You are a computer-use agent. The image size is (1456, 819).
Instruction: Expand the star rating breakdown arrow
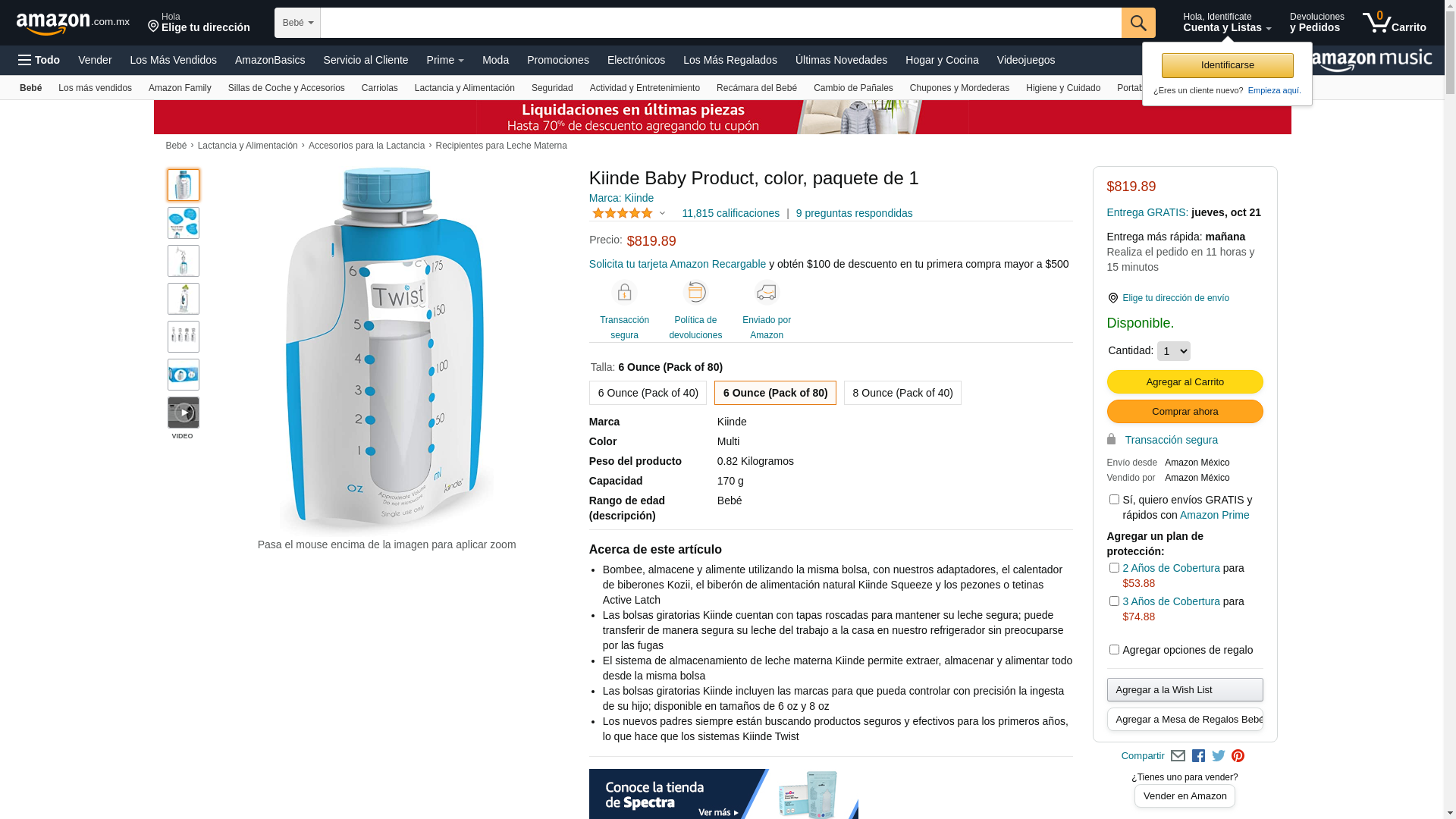tap(662, 214)
